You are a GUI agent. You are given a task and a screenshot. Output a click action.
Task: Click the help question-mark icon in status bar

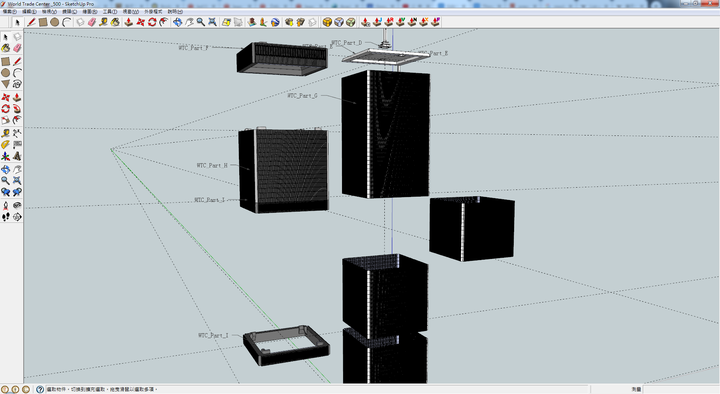point(40,389)
